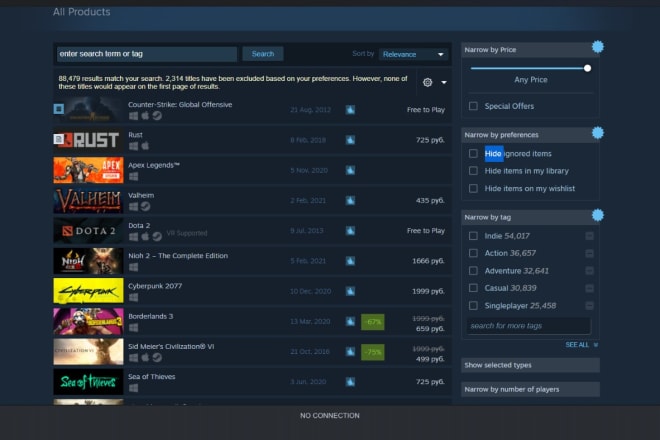Click the exclude minus icon next to Action
The width and height of the screenshot is (660, 440).
(x=589, y=253)
